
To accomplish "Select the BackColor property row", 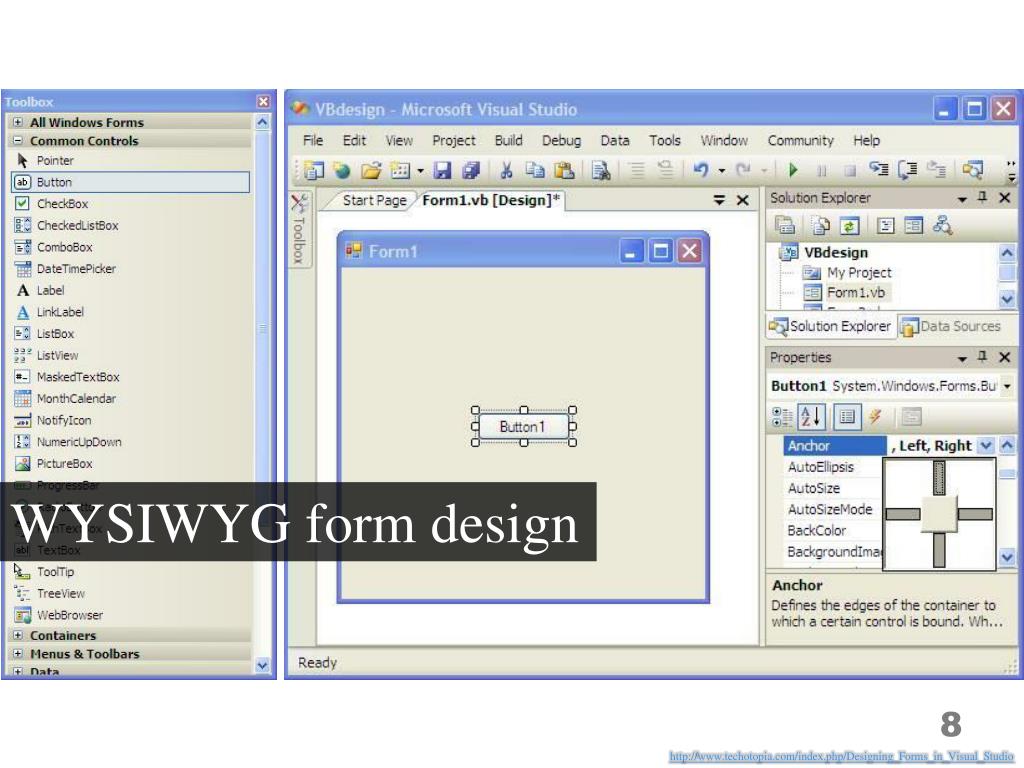I will (833, 530).
